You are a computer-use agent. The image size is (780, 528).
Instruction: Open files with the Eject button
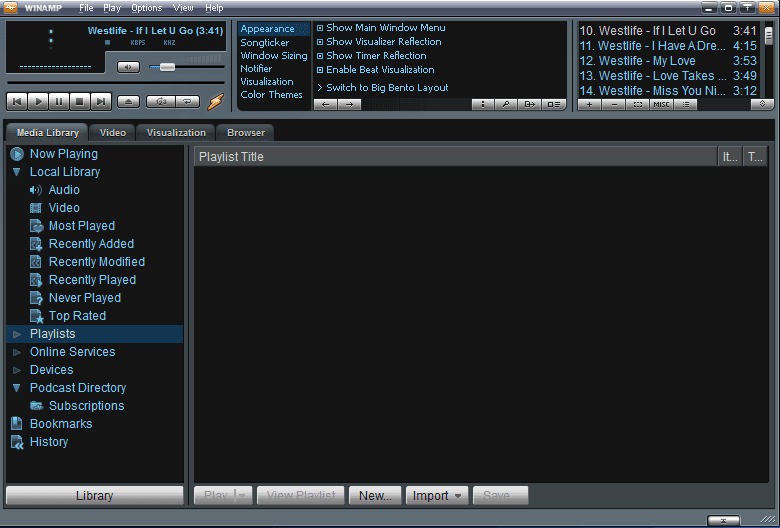128,102
